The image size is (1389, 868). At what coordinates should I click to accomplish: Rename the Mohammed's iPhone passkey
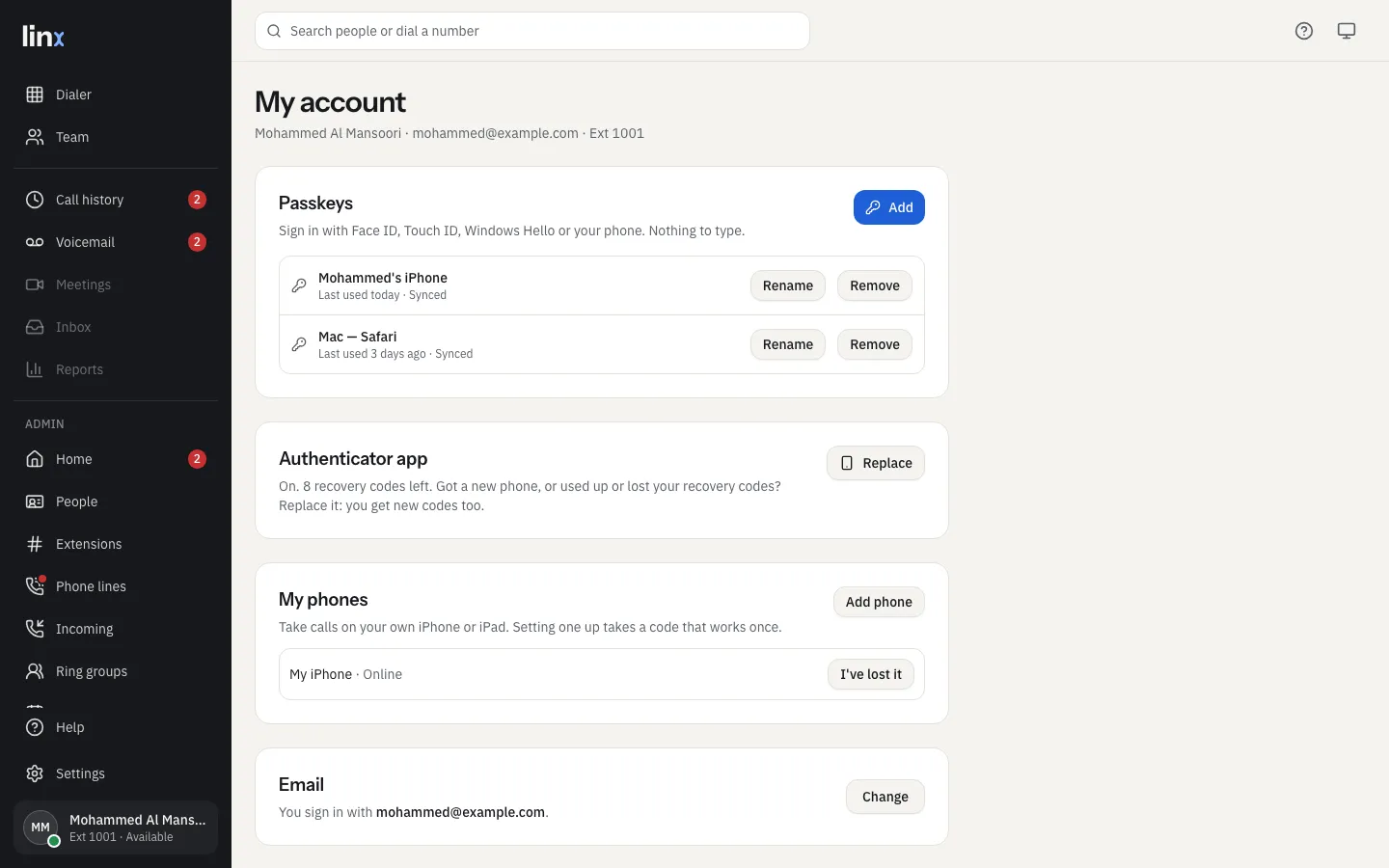tap(788, 285)
